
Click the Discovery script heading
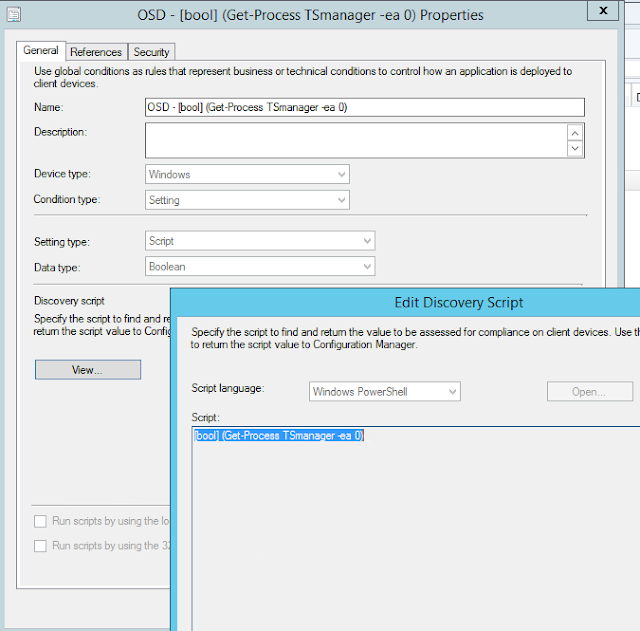69,301
